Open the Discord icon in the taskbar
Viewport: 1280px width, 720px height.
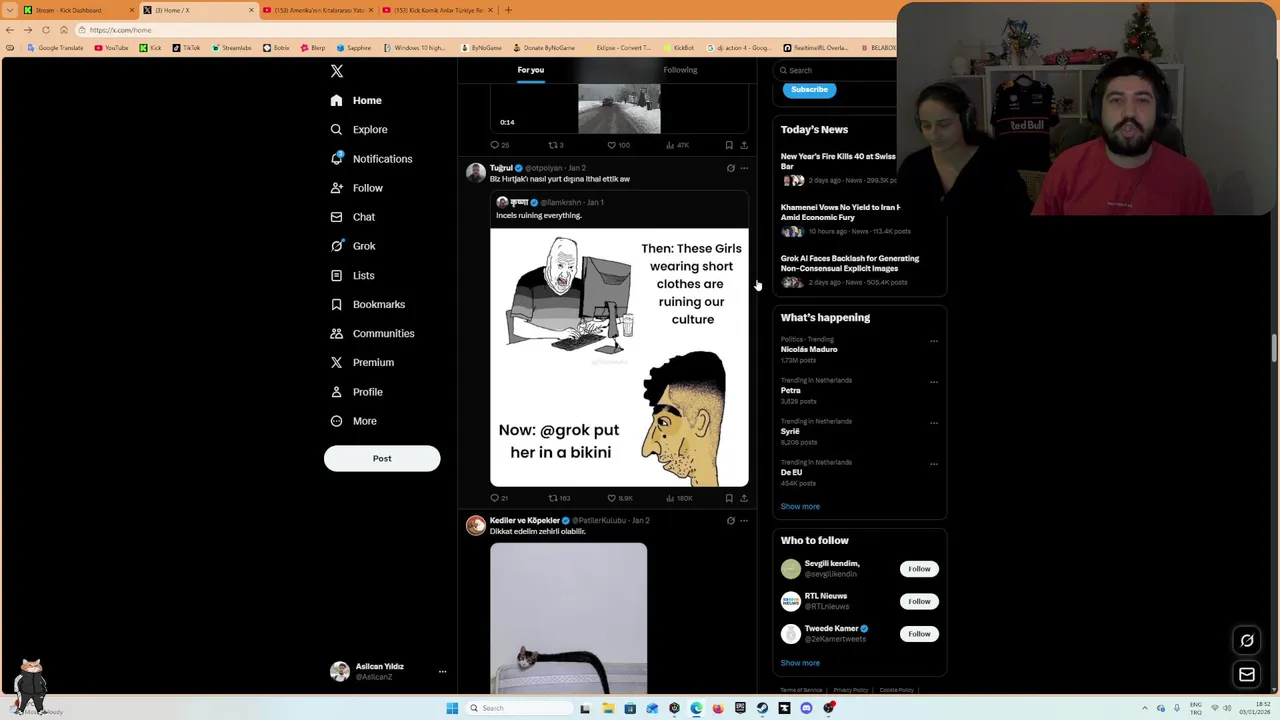[806, 708]
